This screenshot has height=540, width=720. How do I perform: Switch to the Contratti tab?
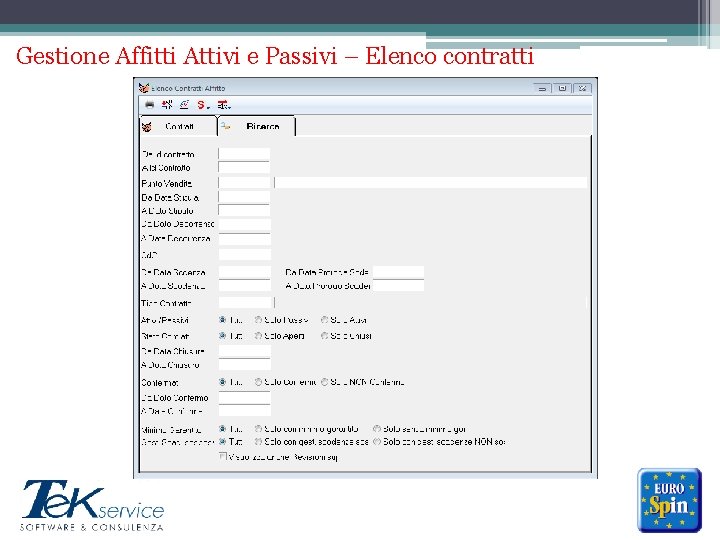(179, 126)
